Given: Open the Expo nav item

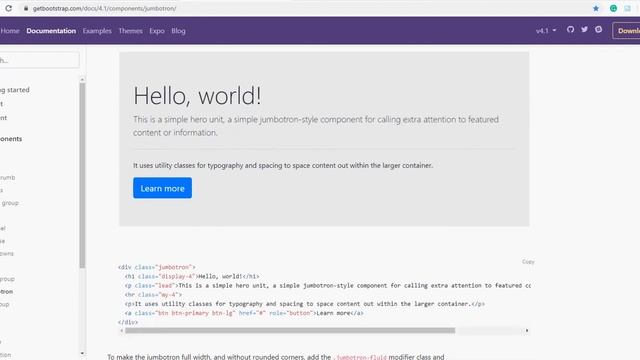Looking at the screenshot, I should tap(157, 31).
